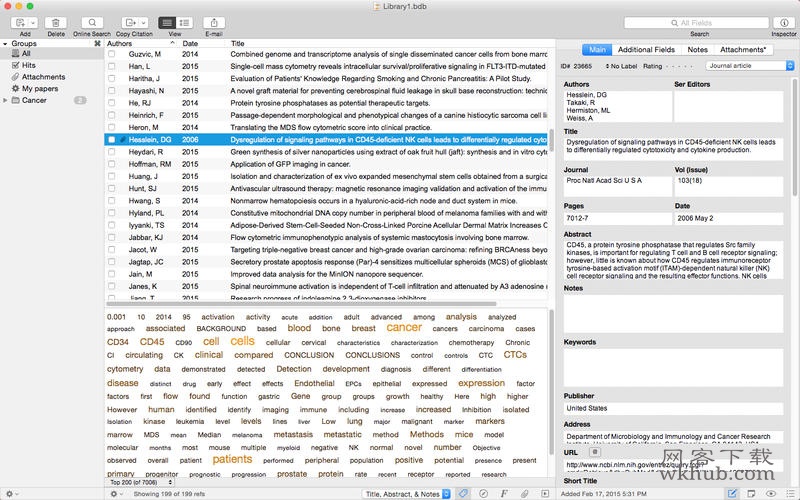Image resolution: width=800 pixels, height=500 pixels.
Task: Click the Add reference toolbar icon
Action: (20, 23)
